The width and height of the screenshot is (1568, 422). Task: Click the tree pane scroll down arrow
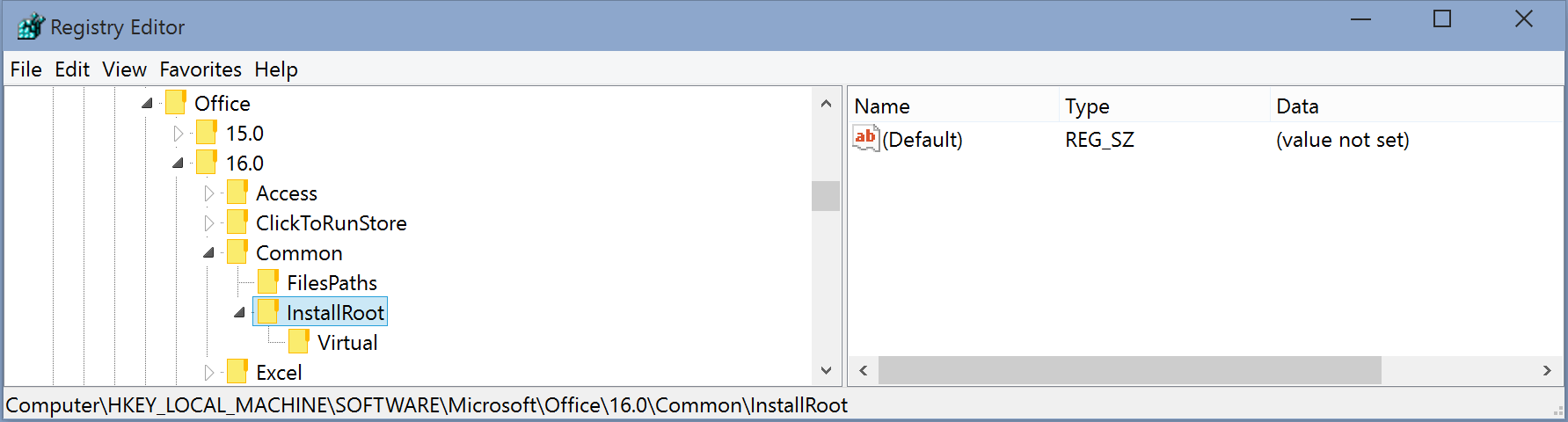pos(825,371)
